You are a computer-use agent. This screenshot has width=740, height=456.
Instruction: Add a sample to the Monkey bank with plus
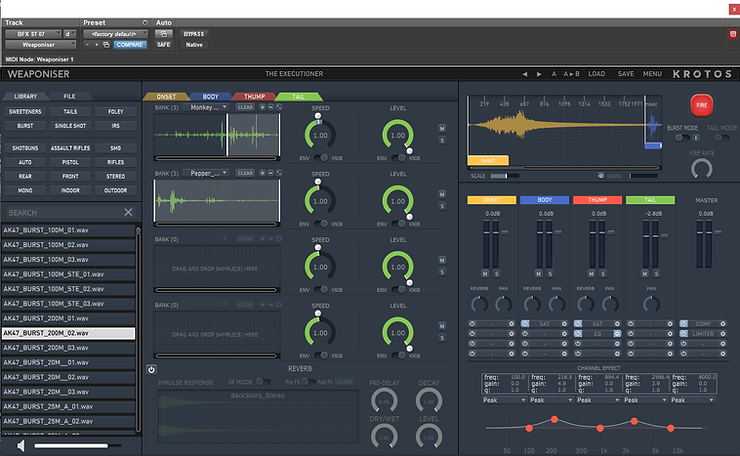click(262, 107)
